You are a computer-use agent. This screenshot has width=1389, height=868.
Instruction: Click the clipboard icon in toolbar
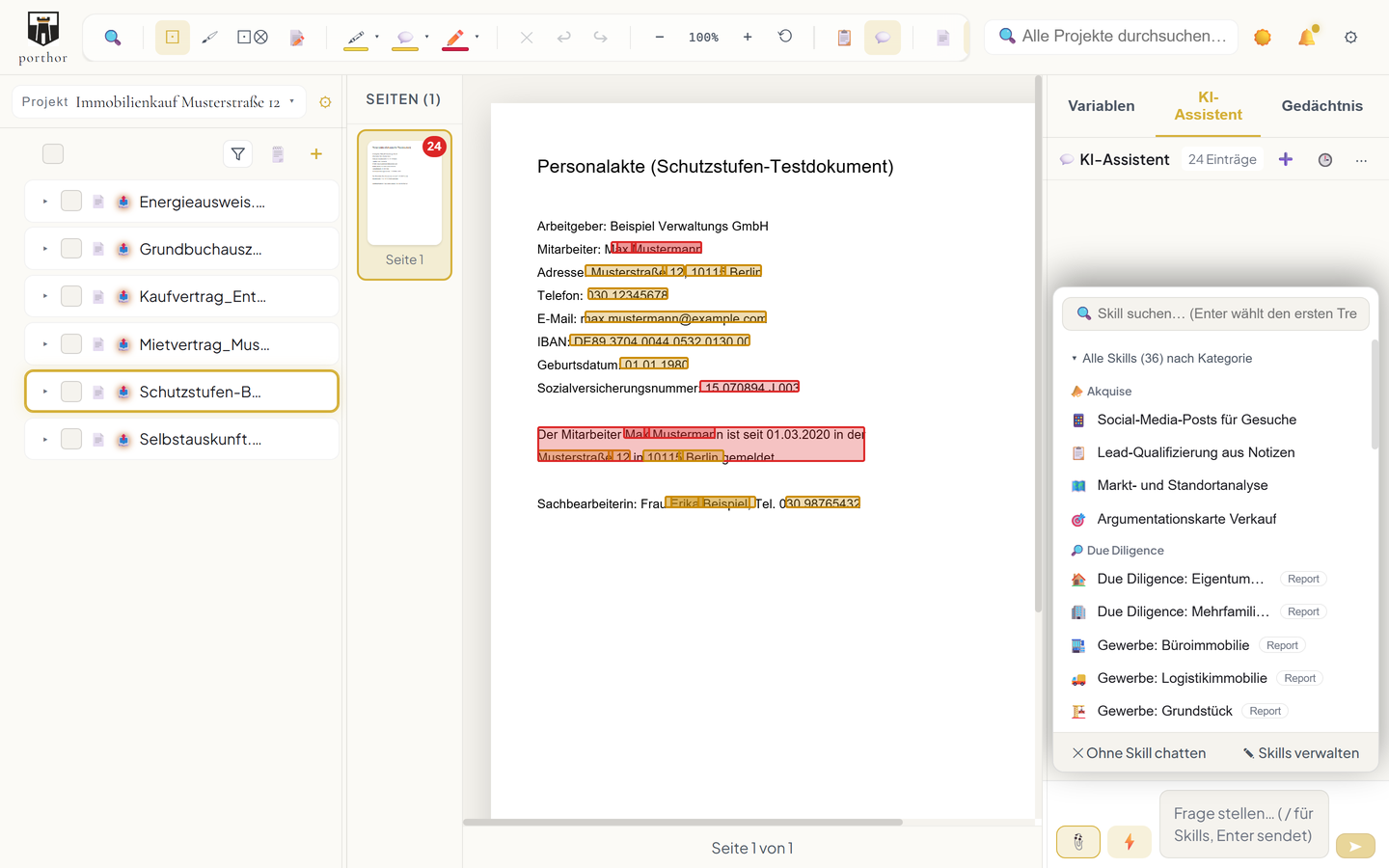844,38
